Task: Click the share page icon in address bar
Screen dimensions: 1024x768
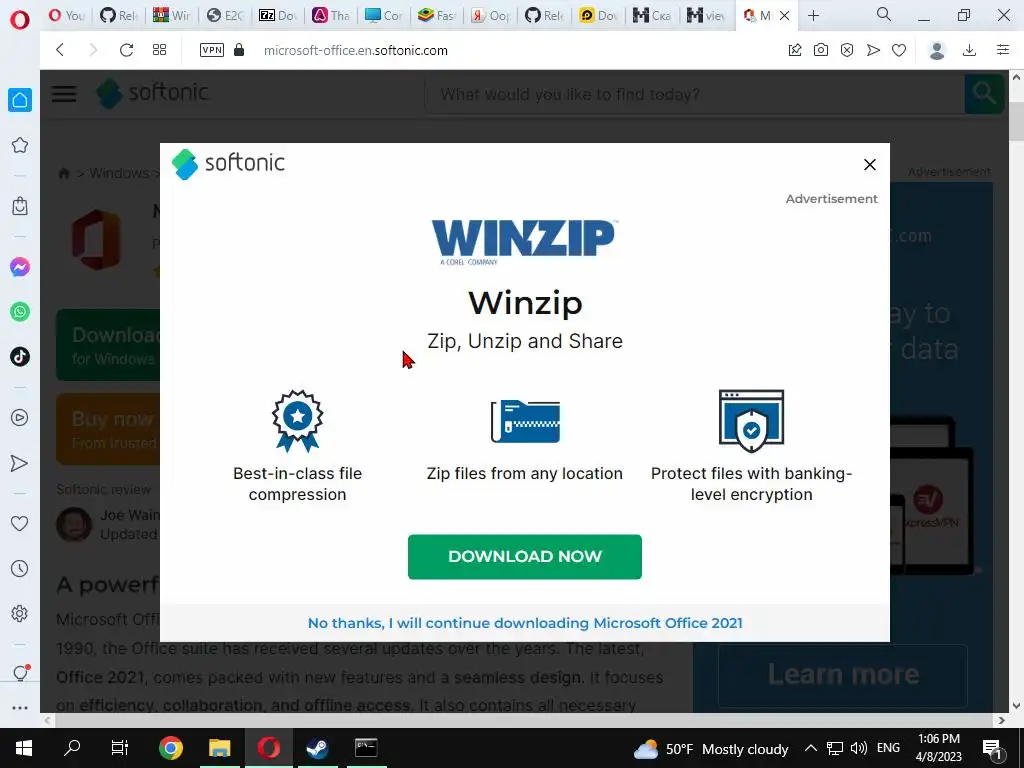Action: coord(795,50)
